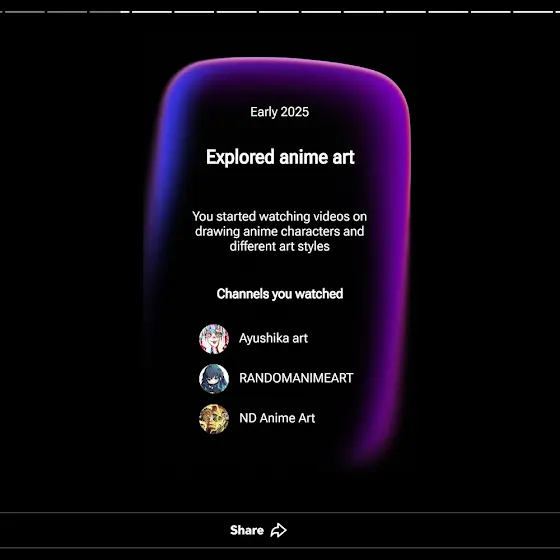Jump to the partially filled gray-white progress segment
Image resolution: width=560 pixels, height=560 pixels.
(109, 12)
